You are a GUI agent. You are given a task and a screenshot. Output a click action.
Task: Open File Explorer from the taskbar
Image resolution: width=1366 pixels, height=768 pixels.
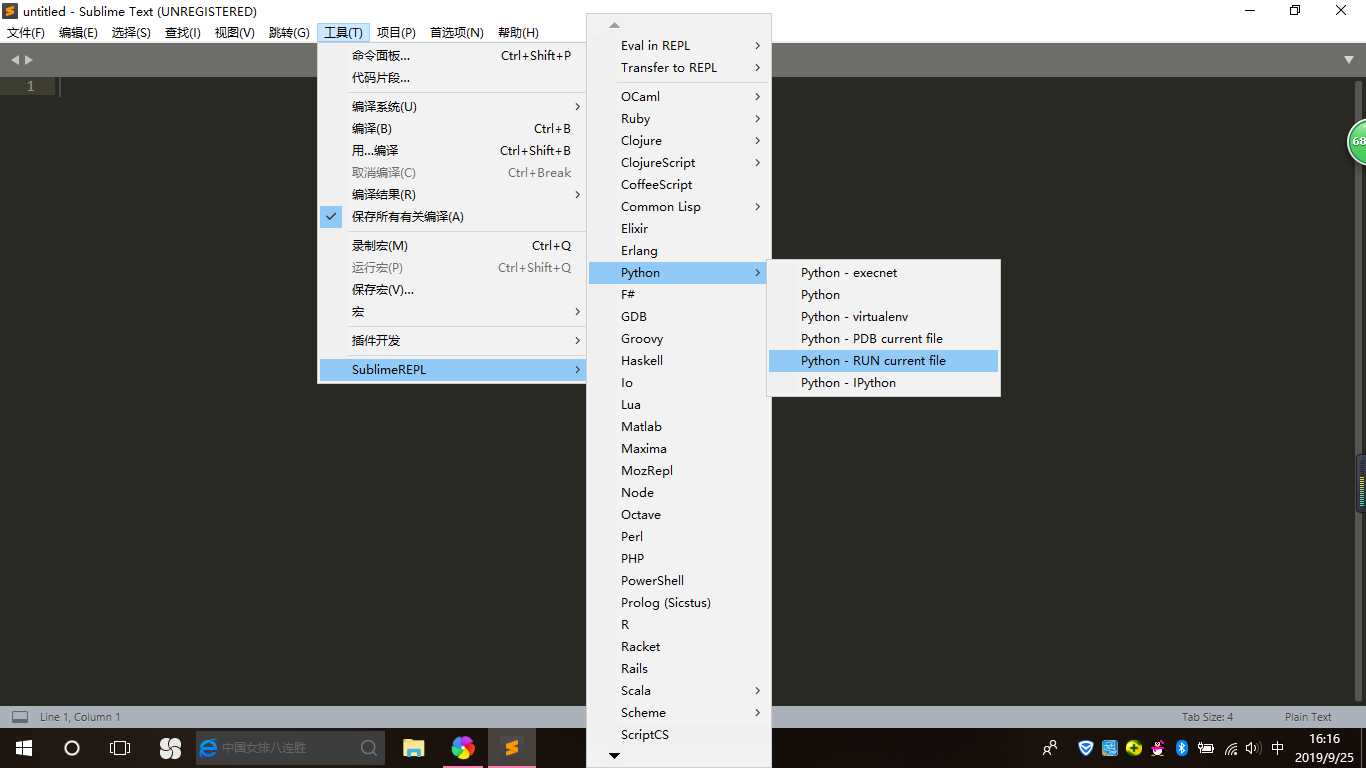pos(414,748)
